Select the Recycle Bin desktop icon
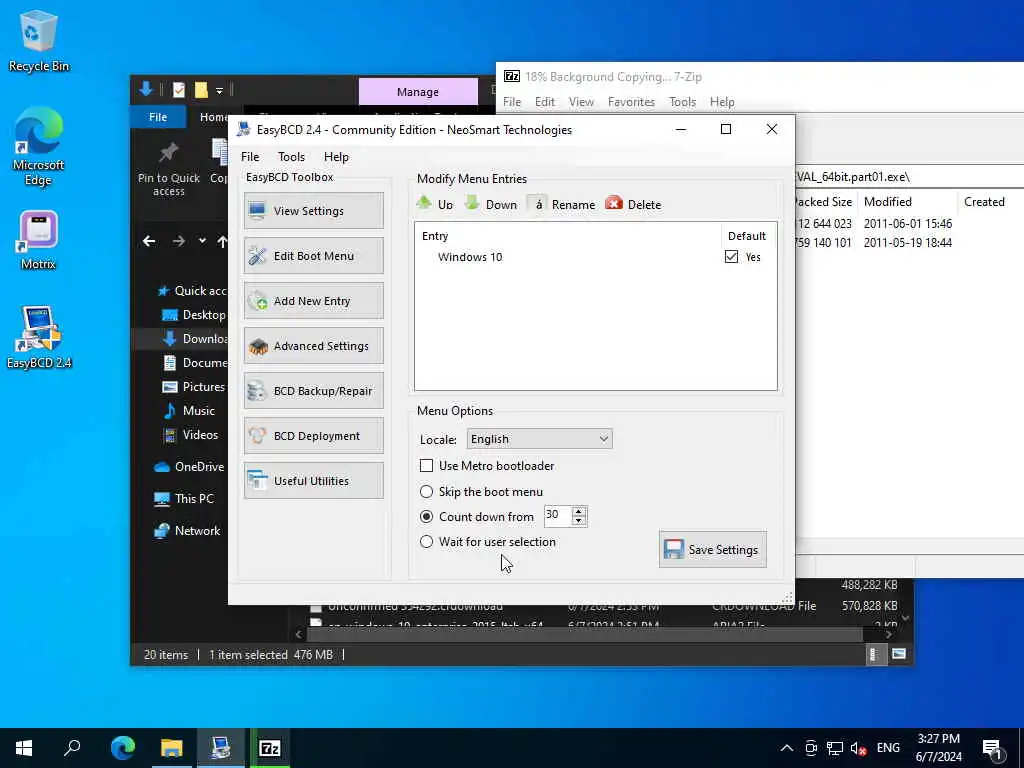This screenshot has height=768, width=1024. tap(38, 40)
